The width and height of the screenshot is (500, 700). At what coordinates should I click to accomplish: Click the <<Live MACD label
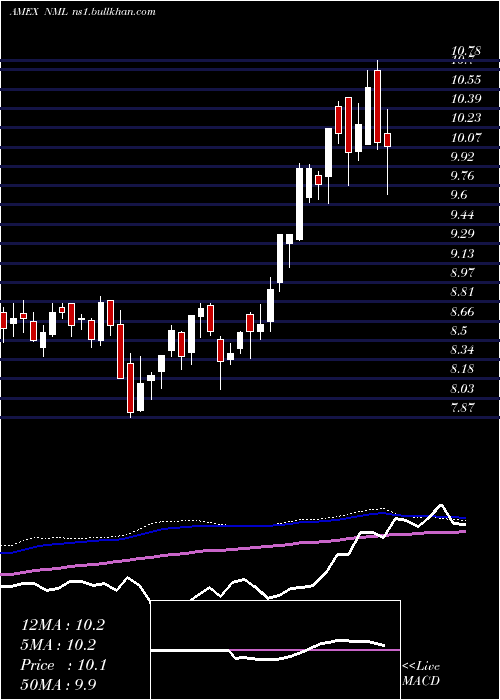click(x=421, y=673)
